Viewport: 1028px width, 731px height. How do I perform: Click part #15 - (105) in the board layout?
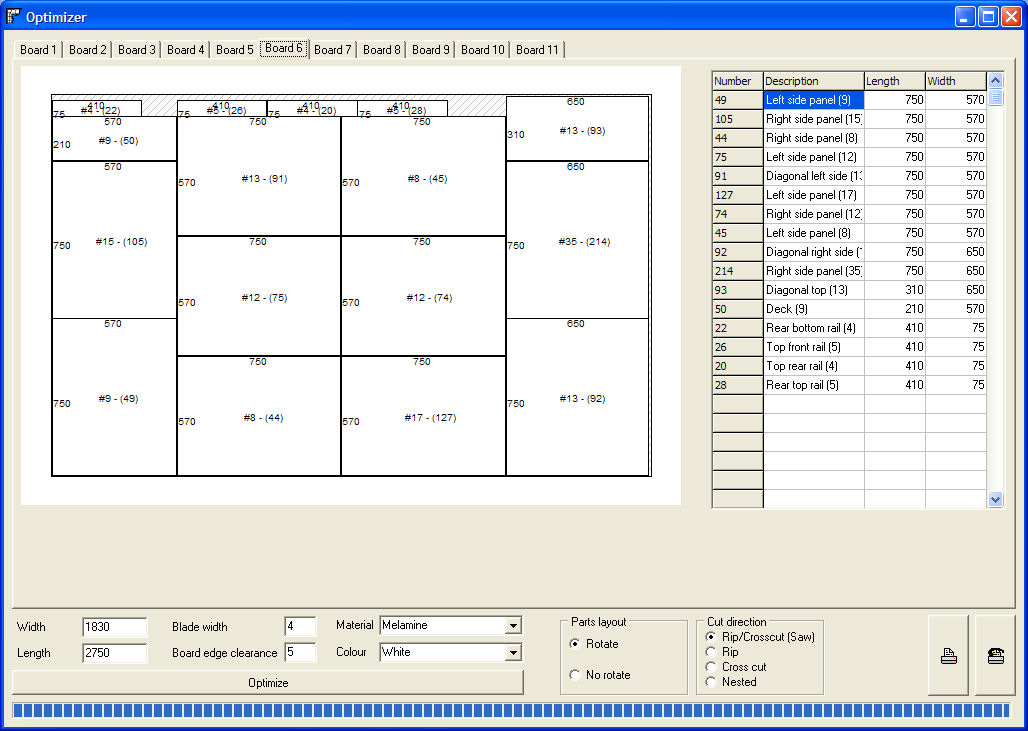click(x=114, y=240)
